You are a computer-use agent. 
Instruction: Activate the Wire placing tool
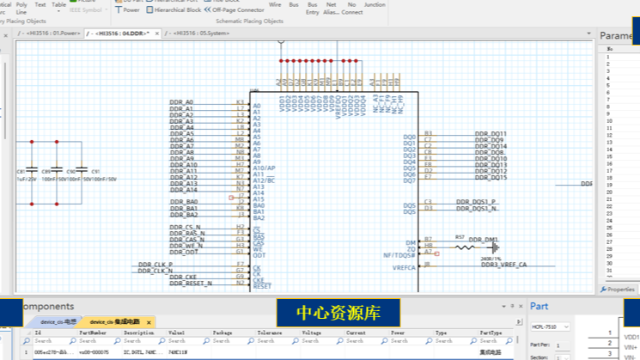tap(275, 5)
